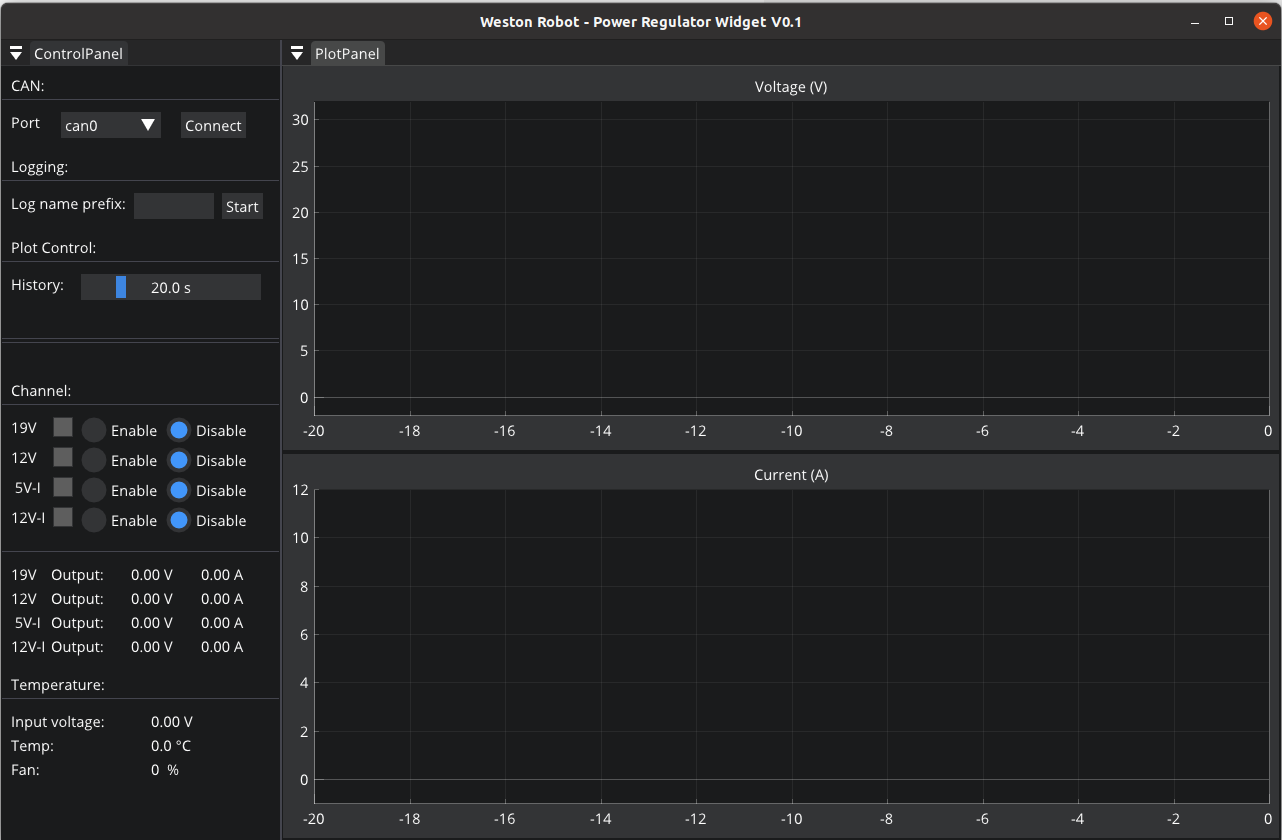Click the Voltage plot area
1282x840 pixels.
[791, 258]
